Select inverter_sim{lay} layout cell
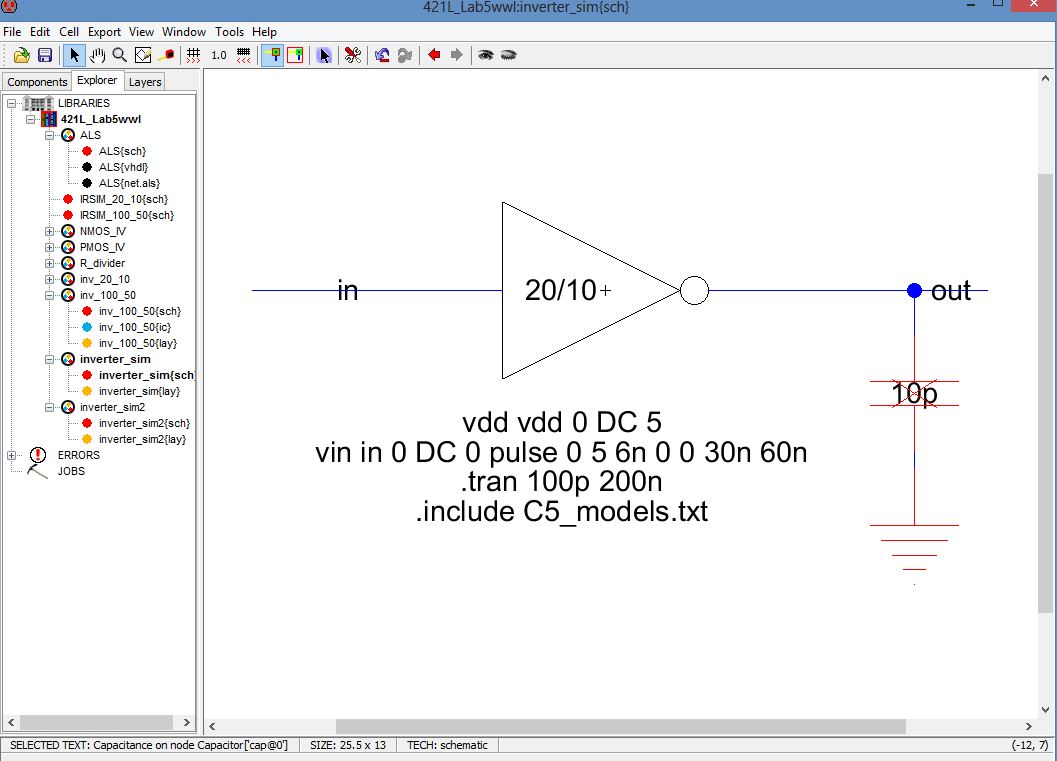 pyautogui.click(x=140, y=391)
